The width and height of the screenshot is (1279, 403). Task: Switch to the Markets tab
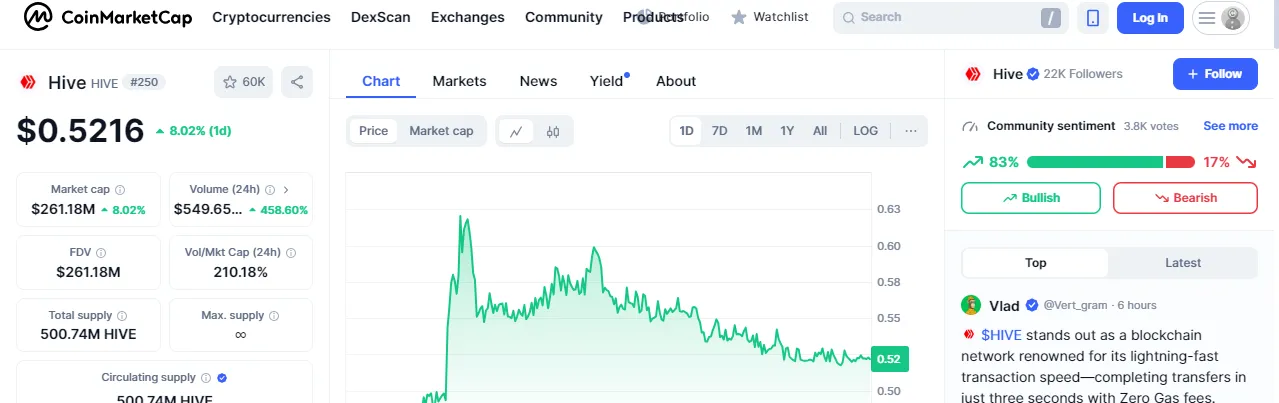[459, 81]
